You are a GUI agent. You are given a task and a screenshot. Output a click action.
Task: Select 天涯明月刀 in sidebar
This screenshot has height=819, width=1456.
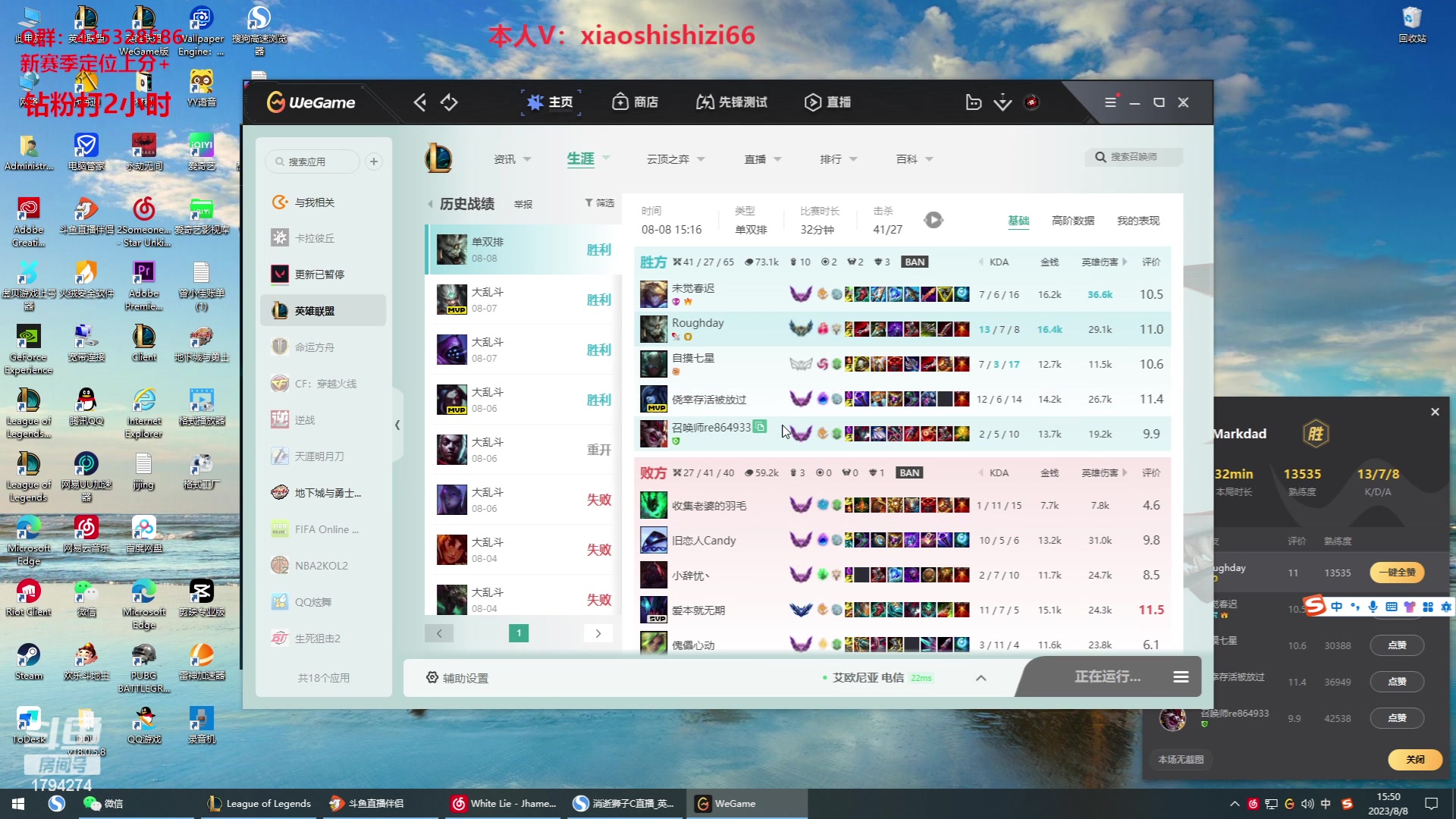point(323,457)
